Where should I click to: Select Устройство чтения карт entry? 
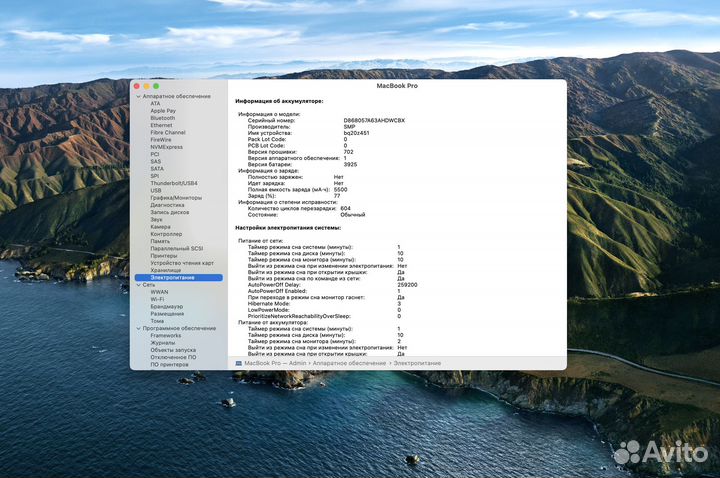(182, 263)
